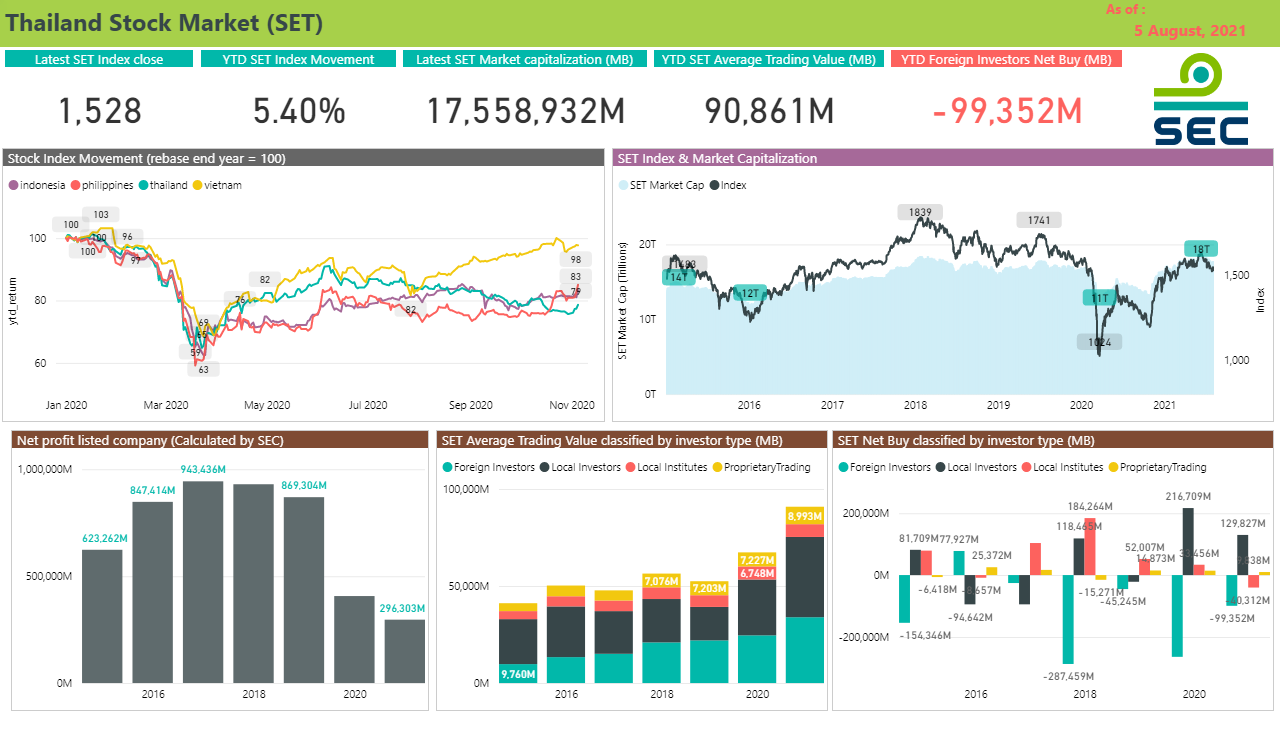Click the 1741 index data label

coord(1039,220)
